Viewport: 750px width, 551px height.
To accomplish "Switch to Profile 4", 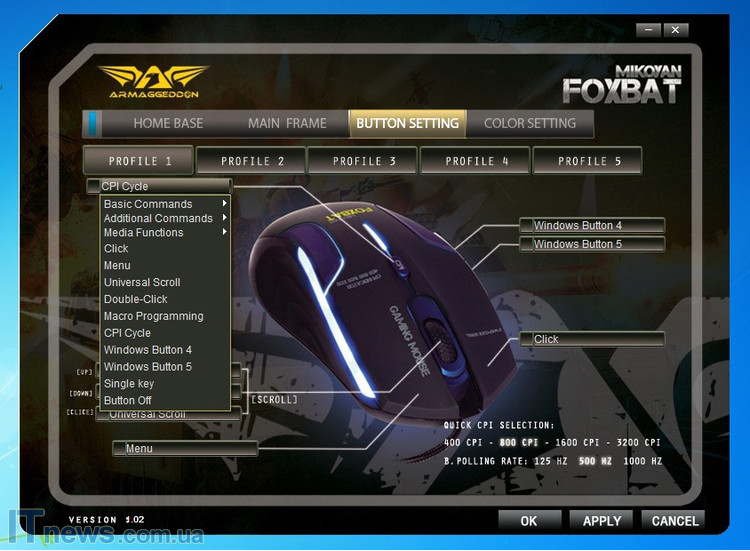I will click(x=476, y=161).
